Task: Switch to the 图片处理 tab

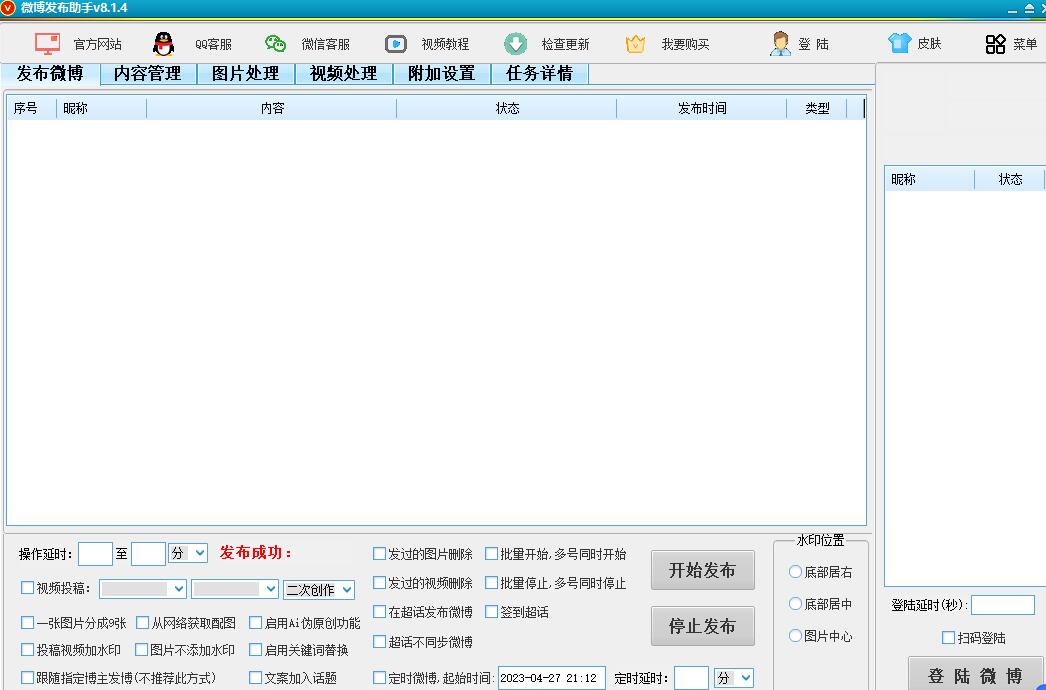Action: [x=244, y=73]
